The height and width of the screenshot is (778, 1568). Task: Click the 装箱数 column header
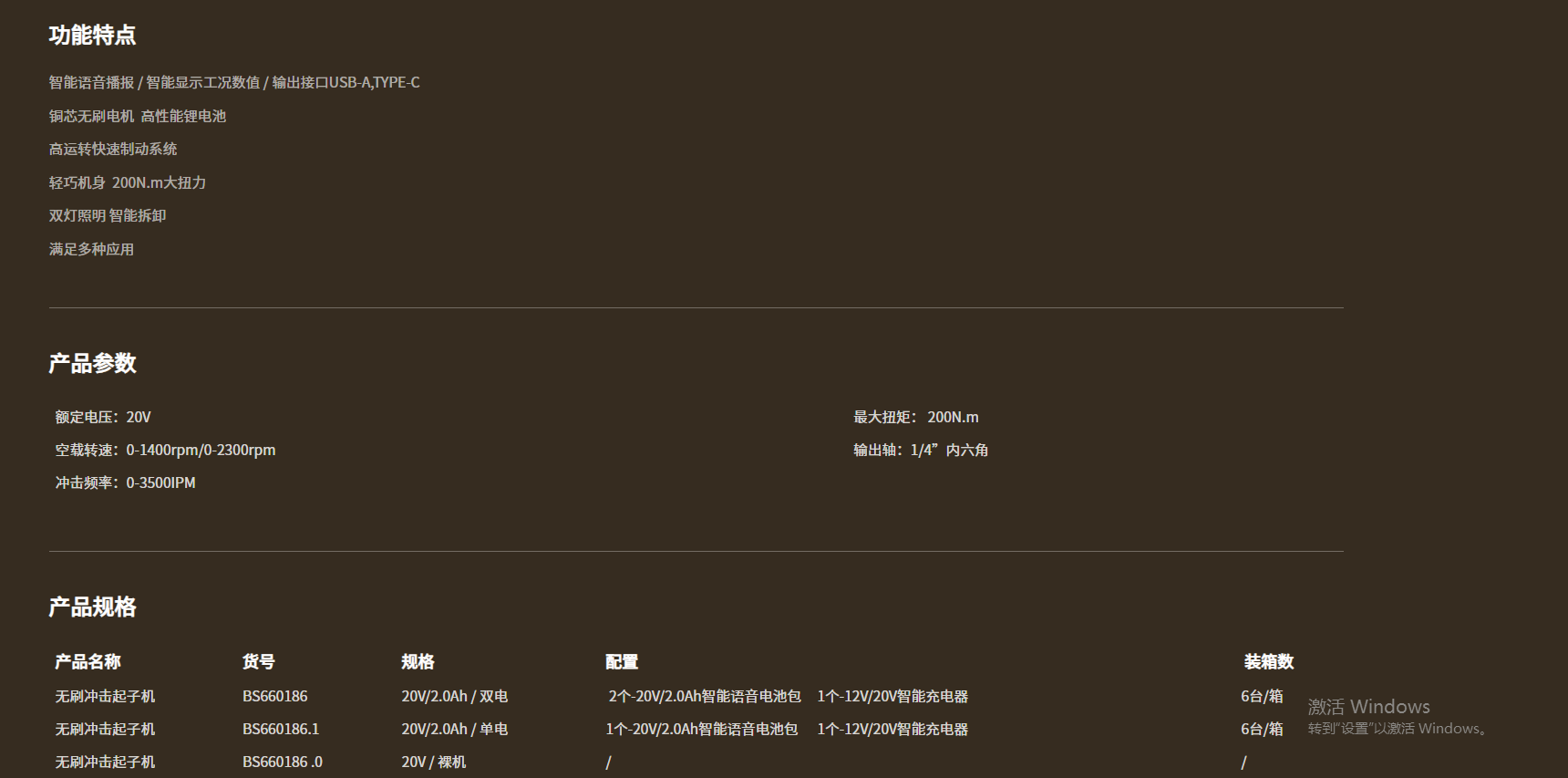[x=1268, y=661]
